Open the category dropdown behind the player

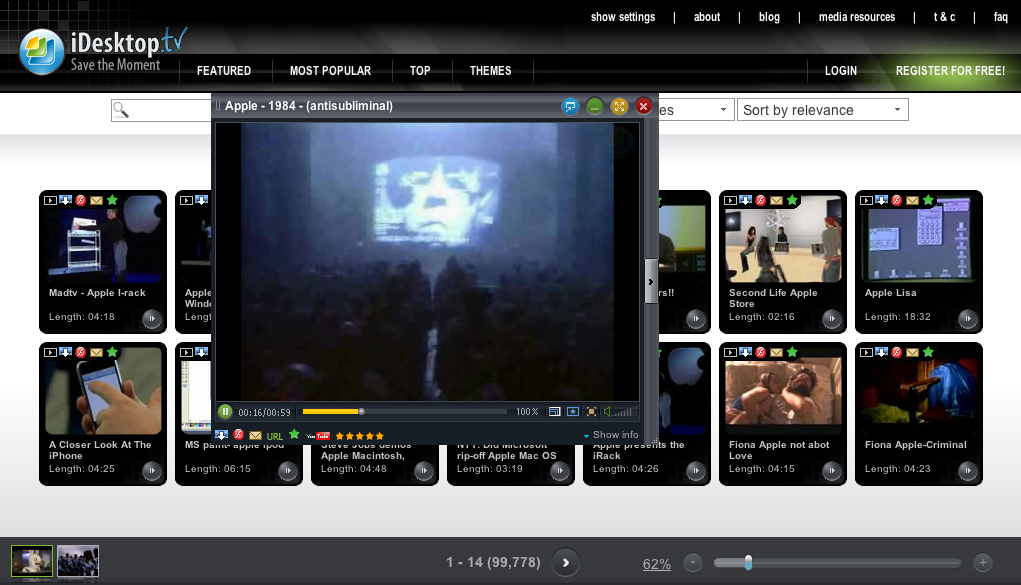pos(696,110)
